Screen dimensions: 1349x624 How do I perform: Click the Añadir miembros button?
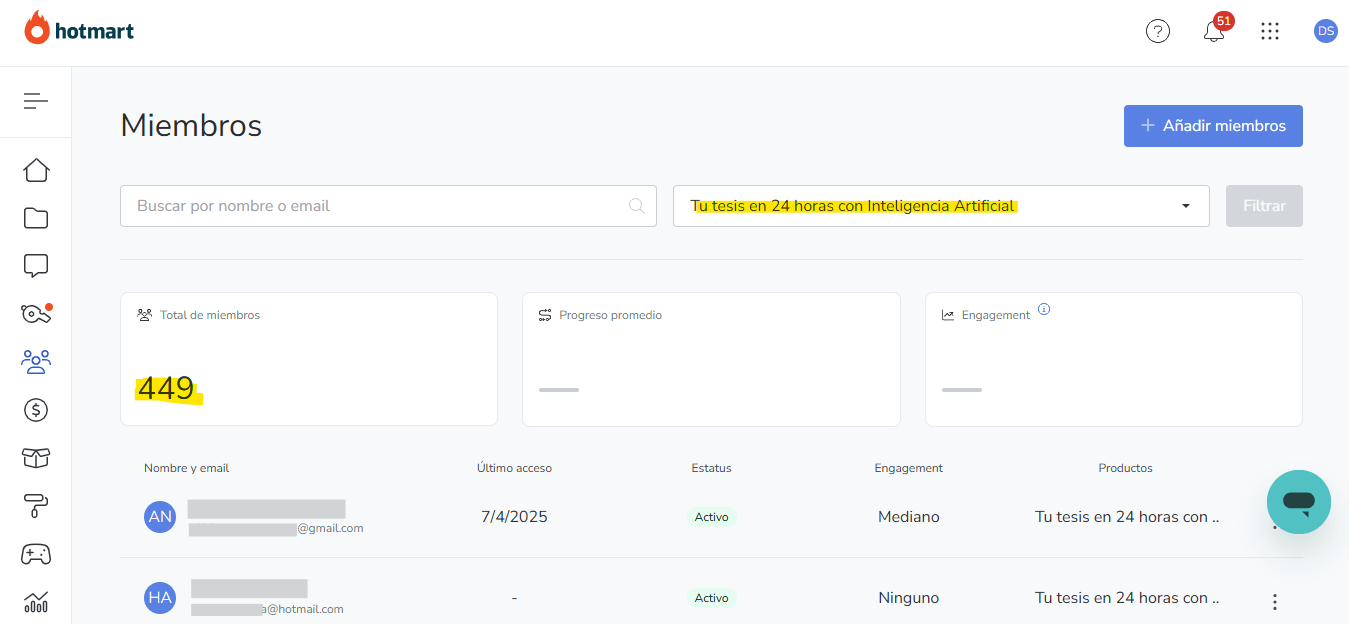point(1213,126)
